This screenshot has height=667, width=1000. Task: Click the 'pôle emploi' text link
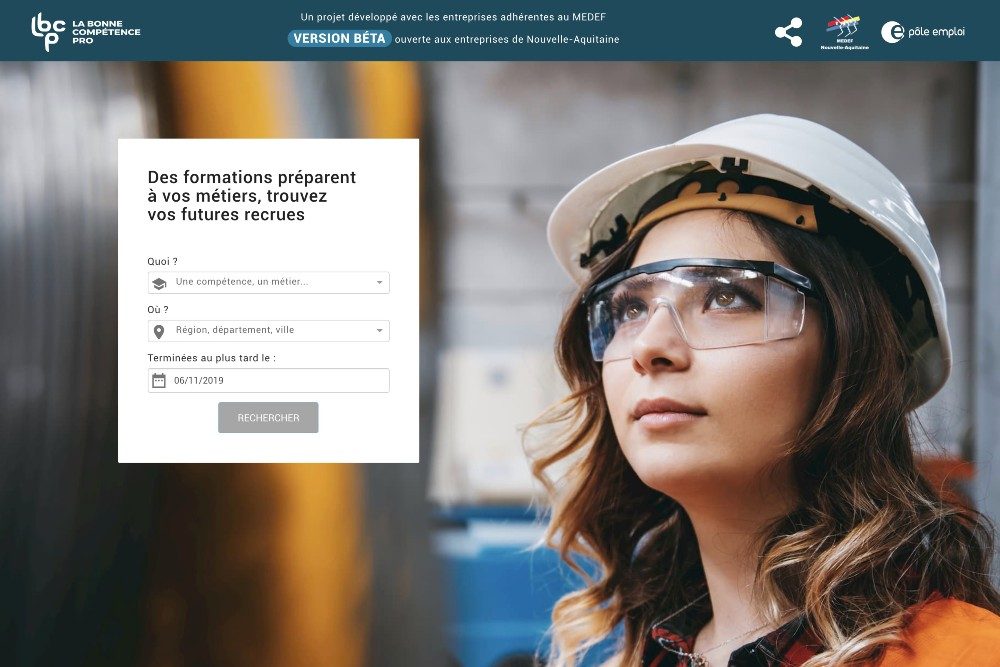coord(936,32)
